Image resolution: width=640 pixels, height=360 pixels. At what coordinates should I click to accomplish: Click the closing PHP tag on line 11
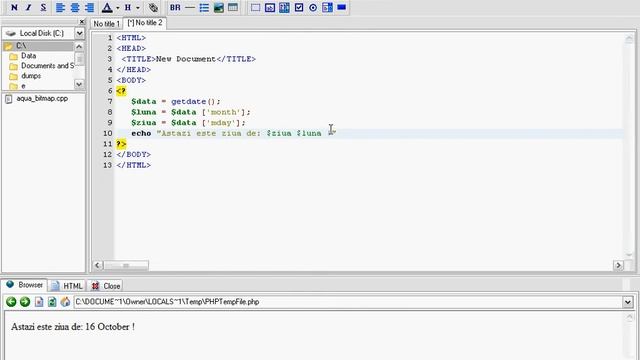(121, 144)
